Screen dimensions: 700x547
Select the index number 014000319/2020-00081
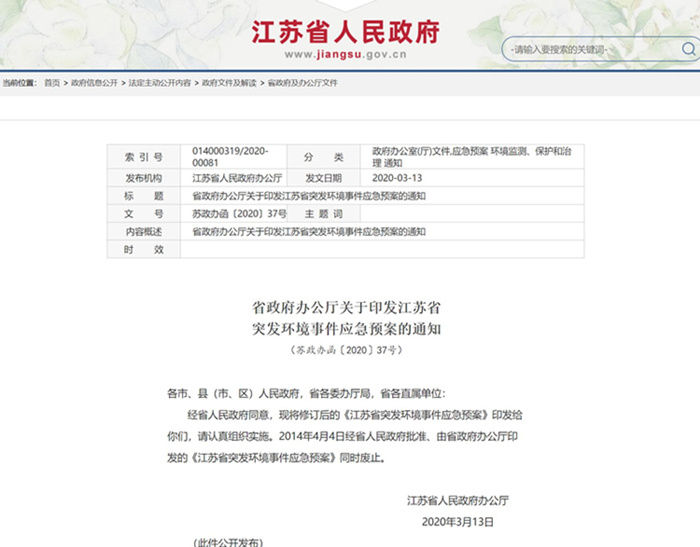(x=230, y=157)
